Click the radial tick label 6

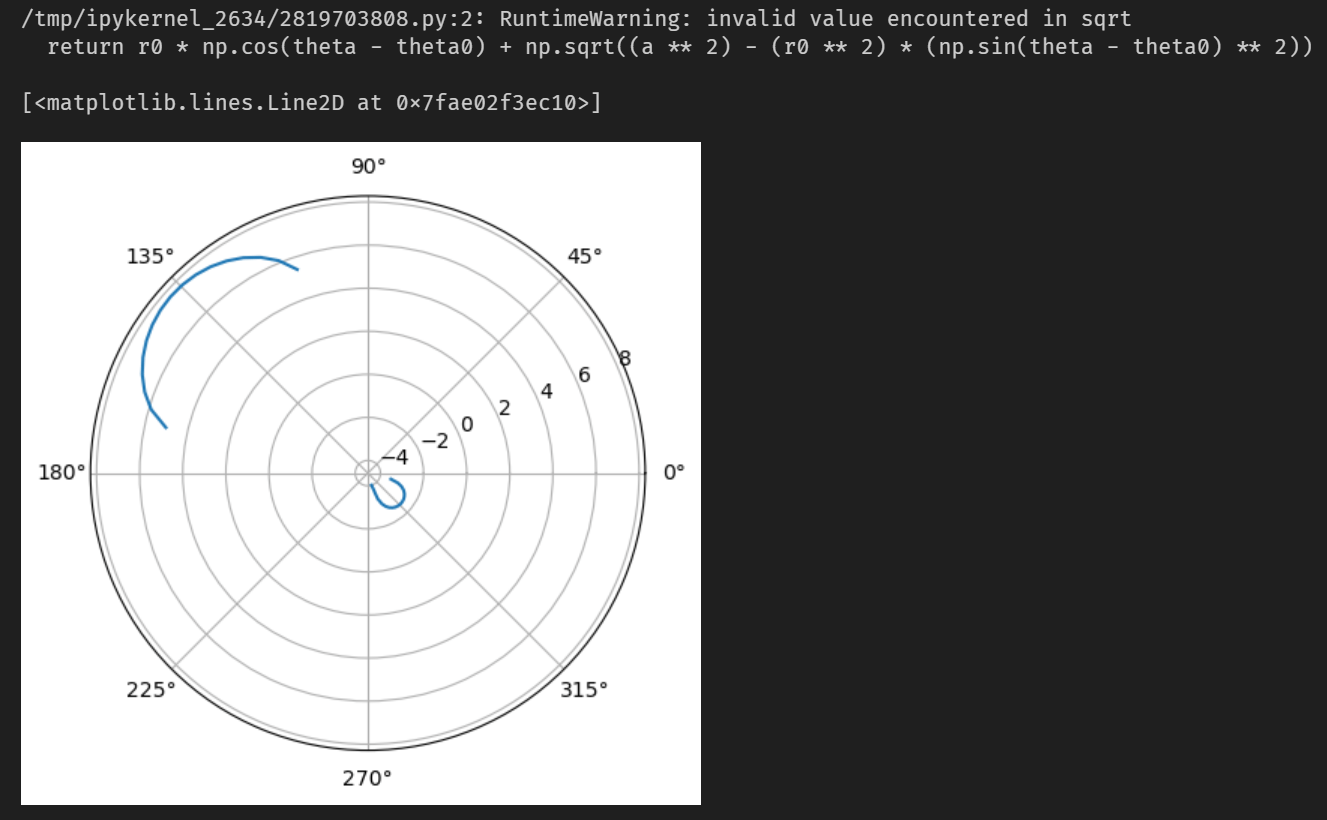pyautogui.click(x=584, y=375)
